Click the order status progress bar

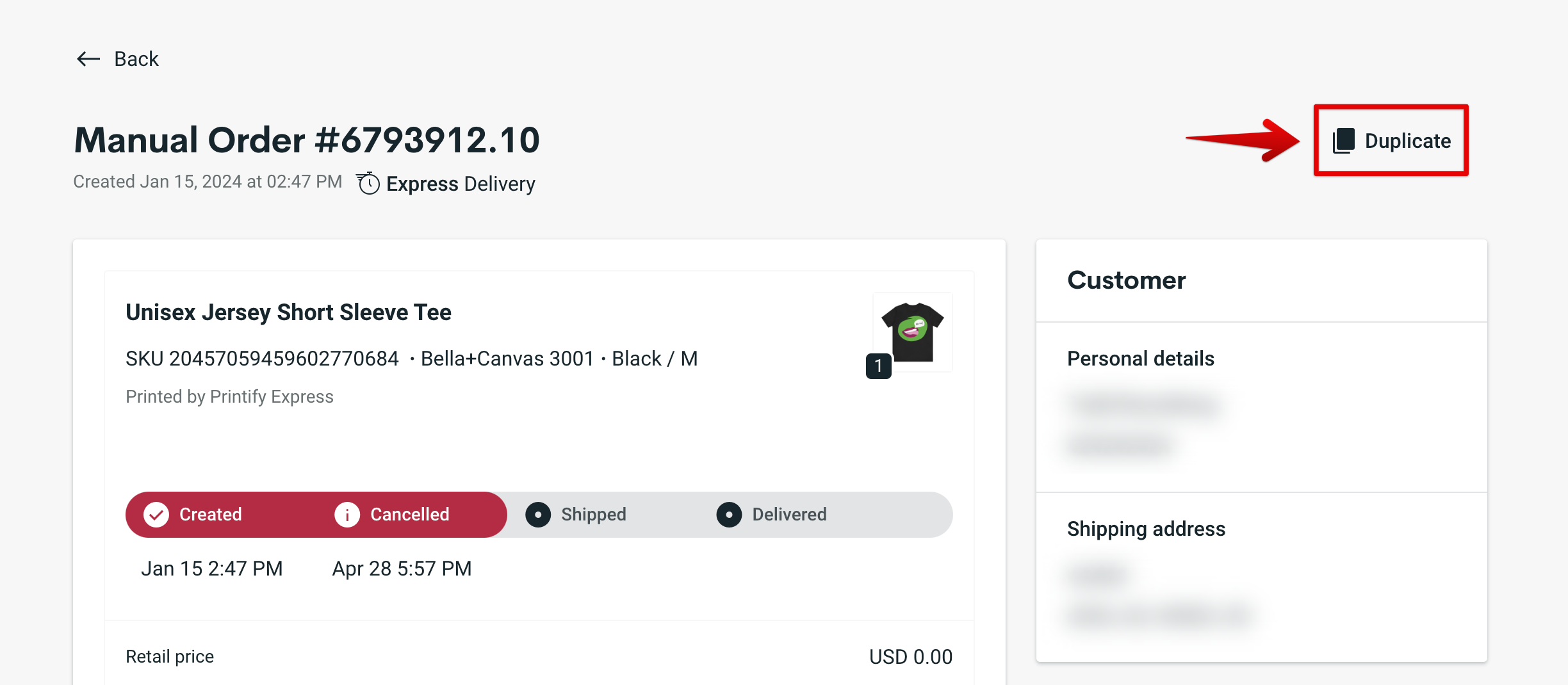[539, 514]
